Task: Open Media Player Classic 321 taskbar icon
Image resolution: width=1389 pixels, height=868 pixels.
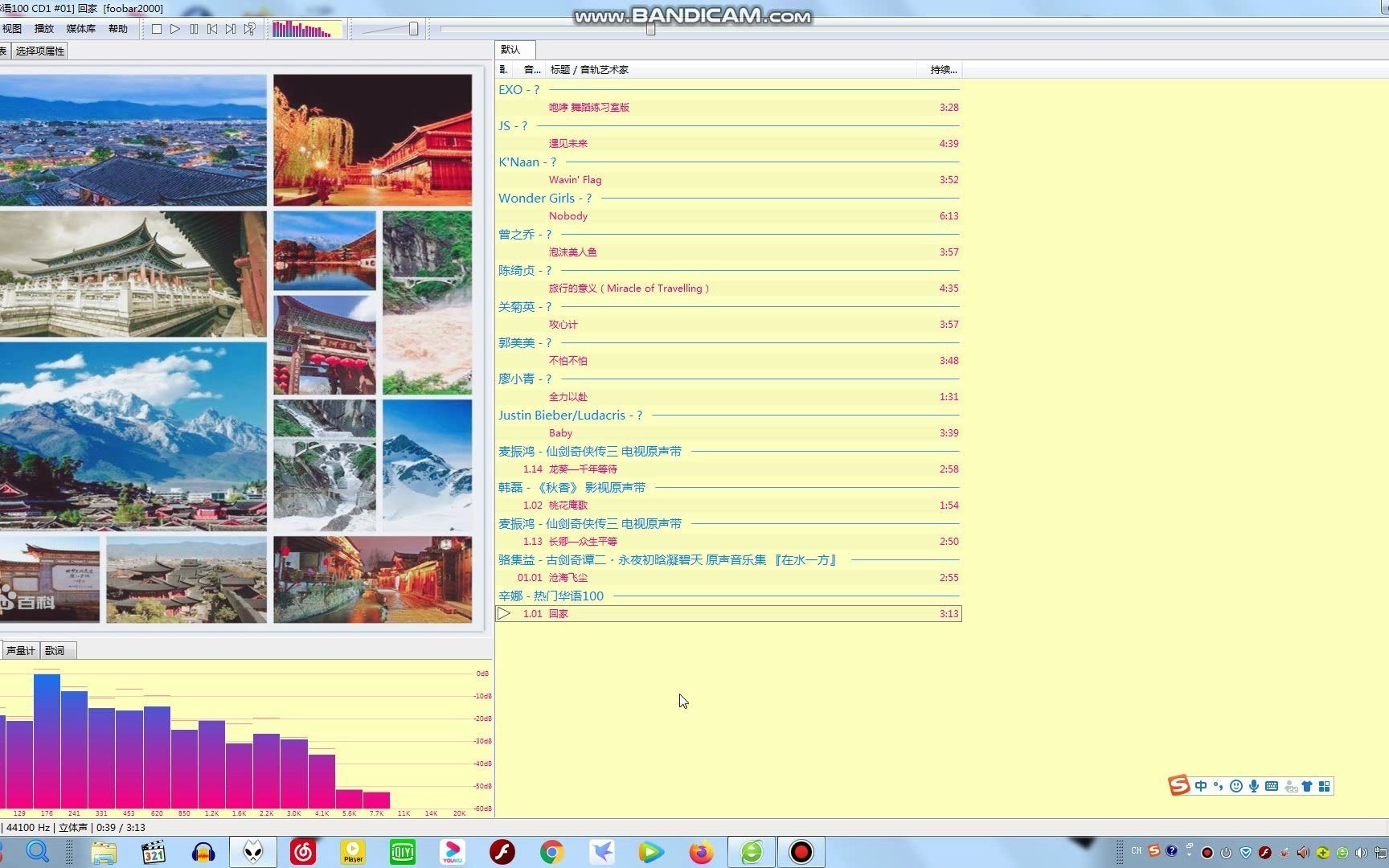Action: point(153,852)
